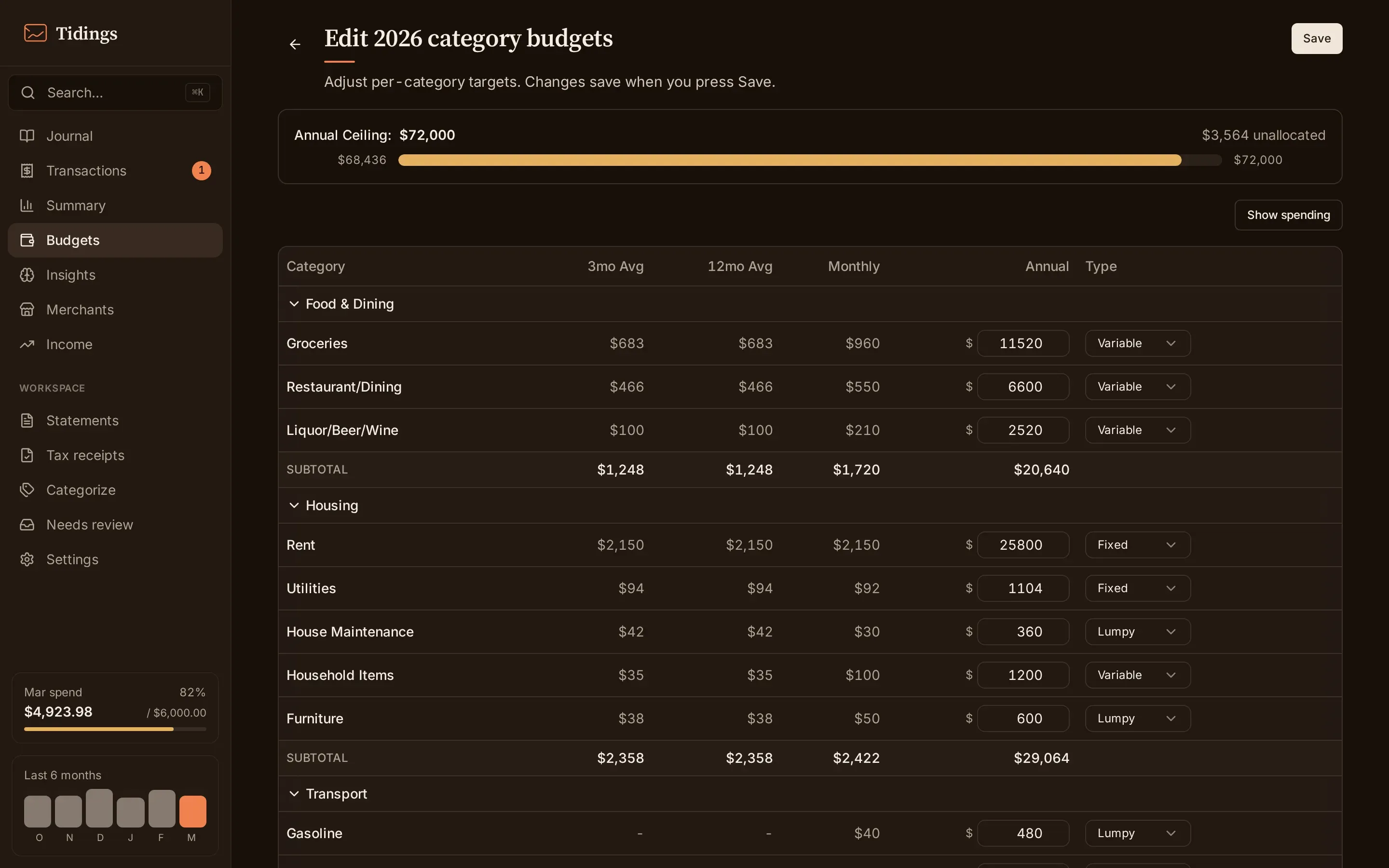
Task: Click the $3,564 unallocated label
Action: coord(1263,135)
